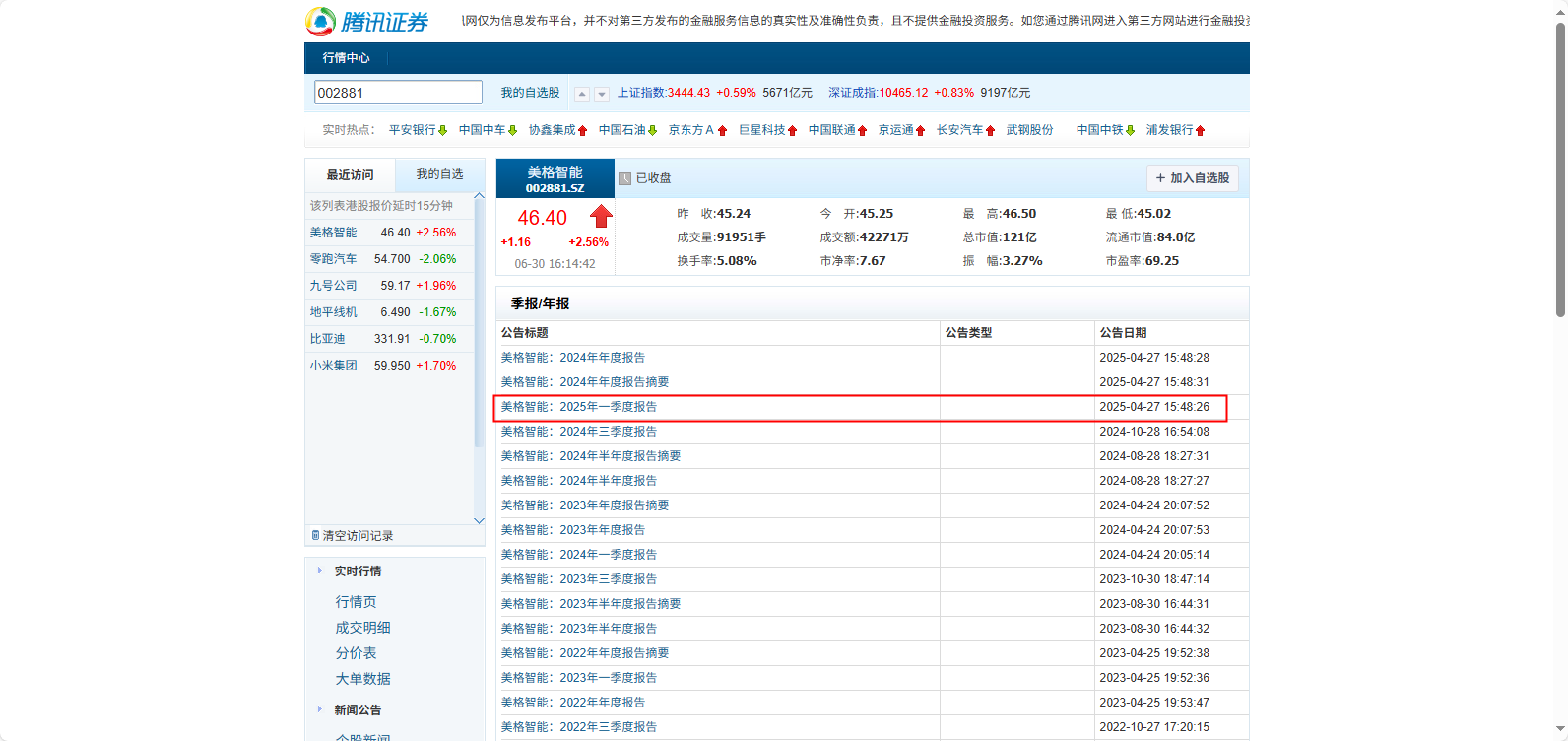Image resolution: width=1568 pixels, height=741 pixels.
Task: Open hot stock 京东方A
Action: tap(691, 130)
